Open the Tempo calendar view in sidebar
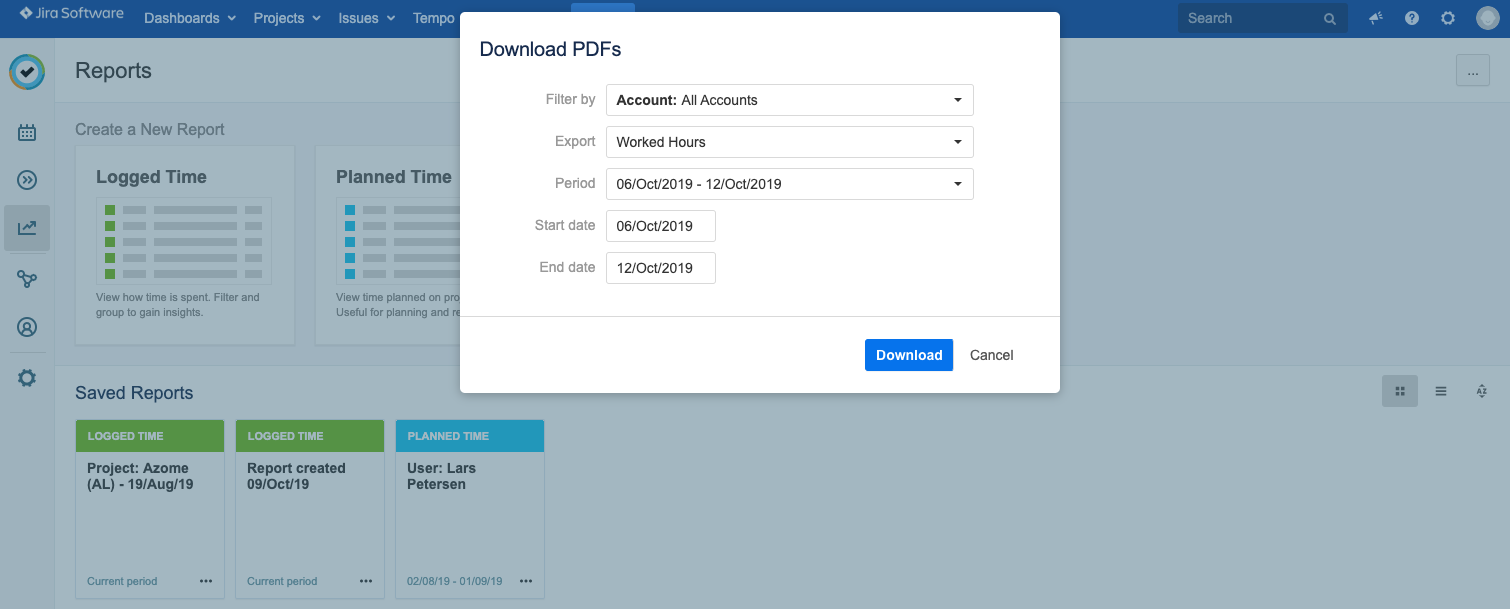1510x609 pixels. (27, 131)
